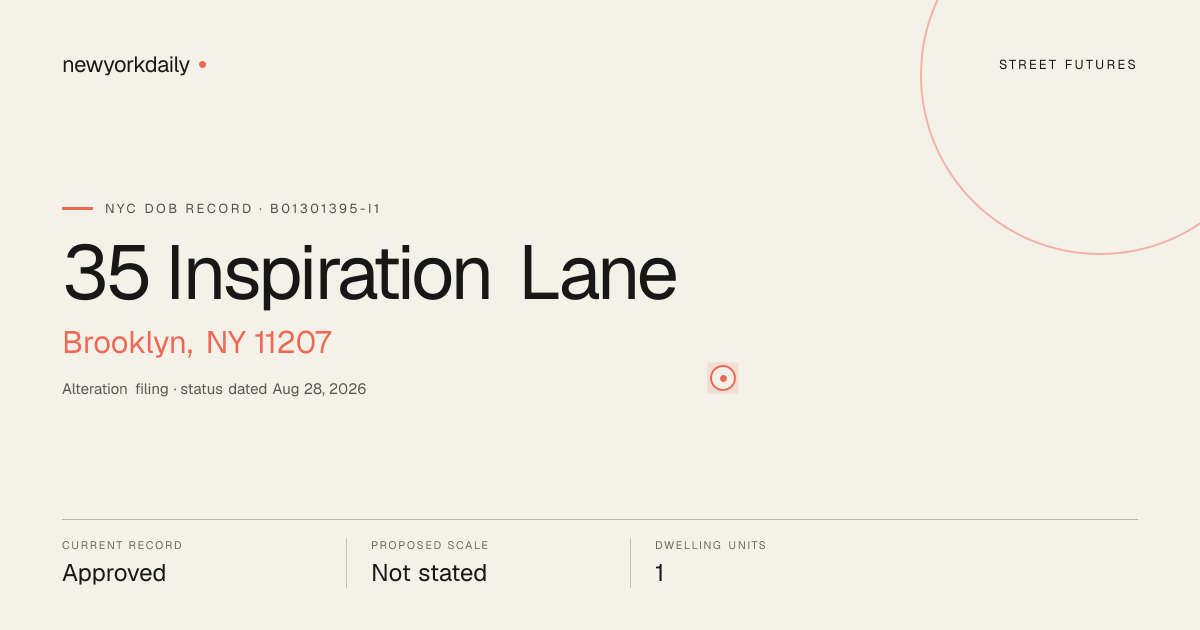Click the 35 Inspiration Lane headline
Viewport: 1200px width, 630px height.
(370, 273)
